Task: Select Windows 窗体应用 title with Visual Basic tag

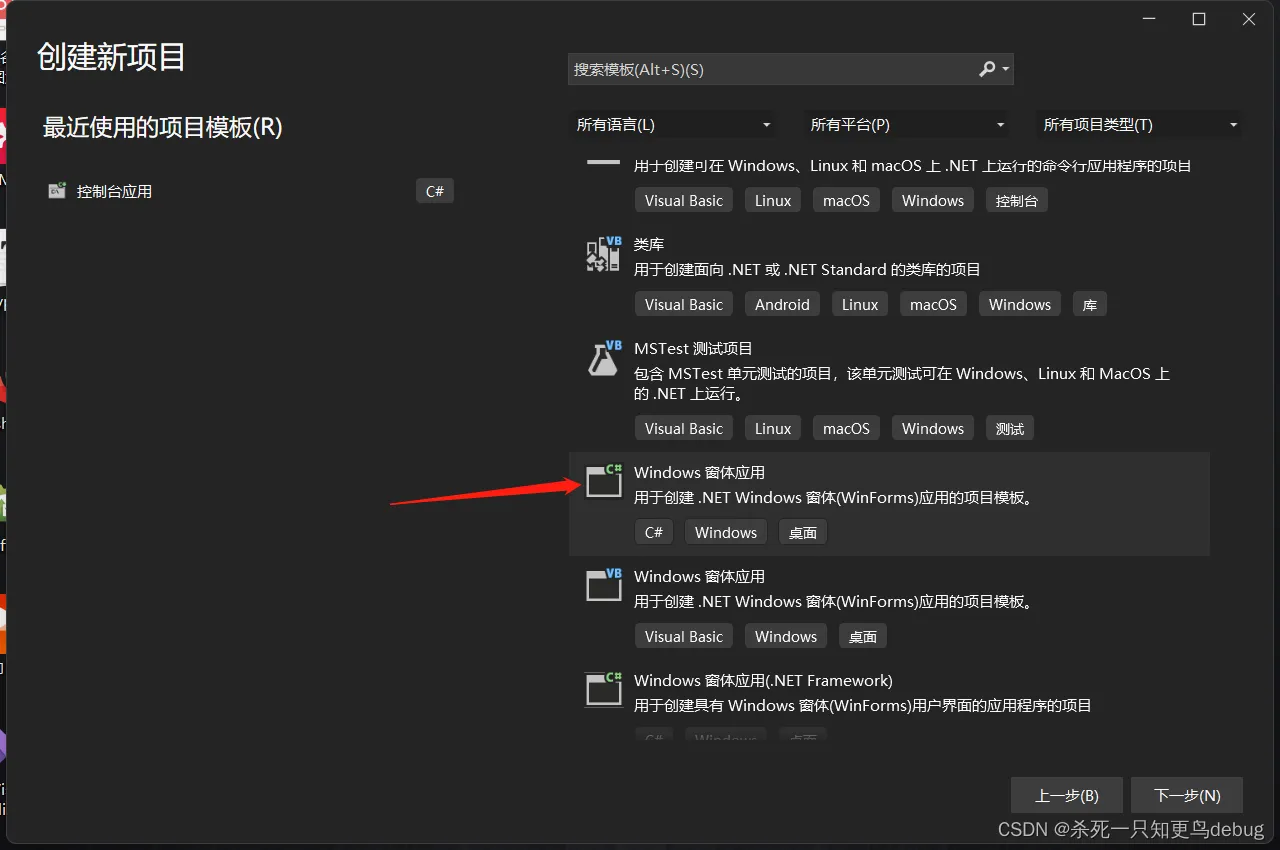Action: pos(699,576)
